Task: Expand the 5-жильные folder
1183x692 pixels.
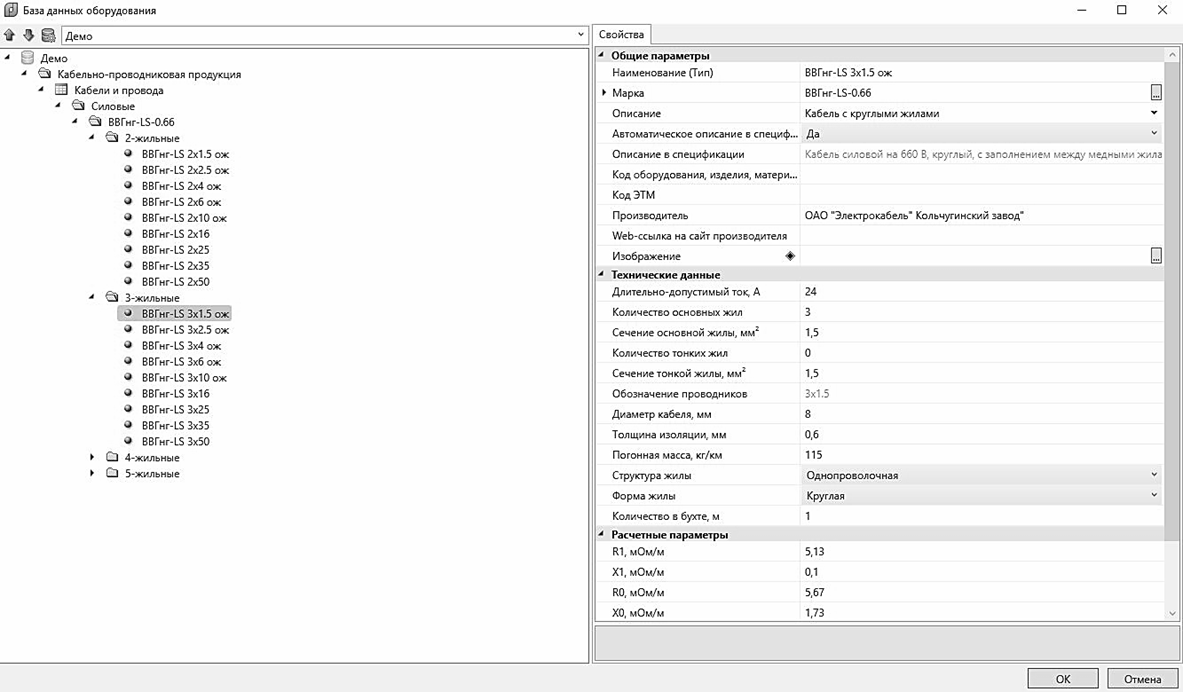Action: (92, 474)
